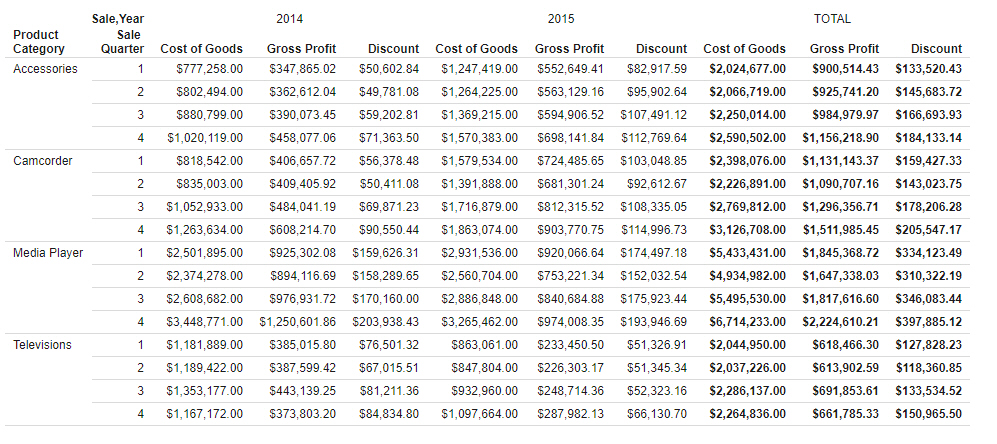Click the Media Player category label
Viewport: 997px width, 444px height.
pyautogui.click(x=48, y=253)
